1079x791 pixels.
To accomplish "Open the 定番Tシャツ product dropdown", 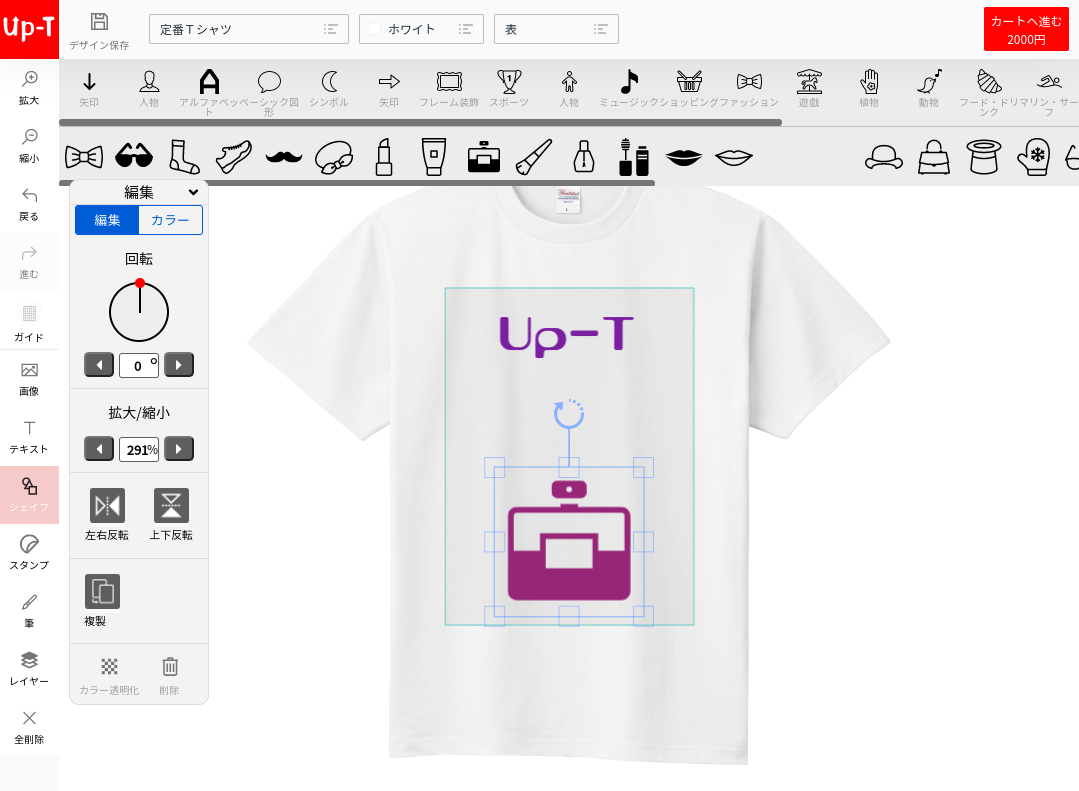I will [248, 29].
